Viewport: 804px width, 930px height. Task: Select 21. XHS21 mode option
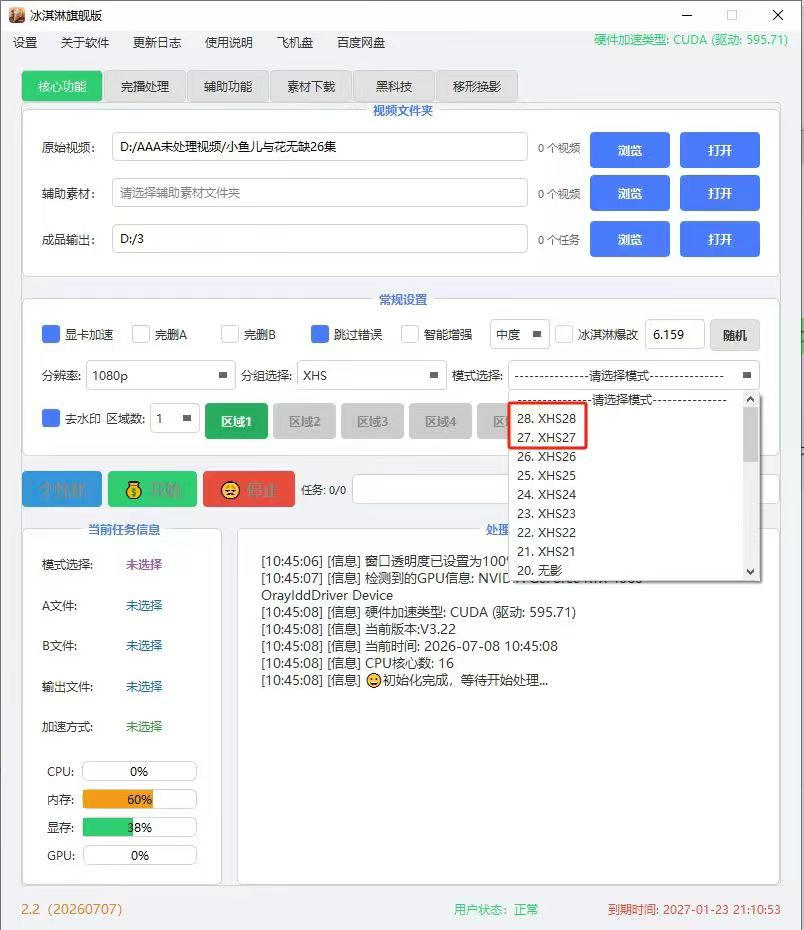626,552
